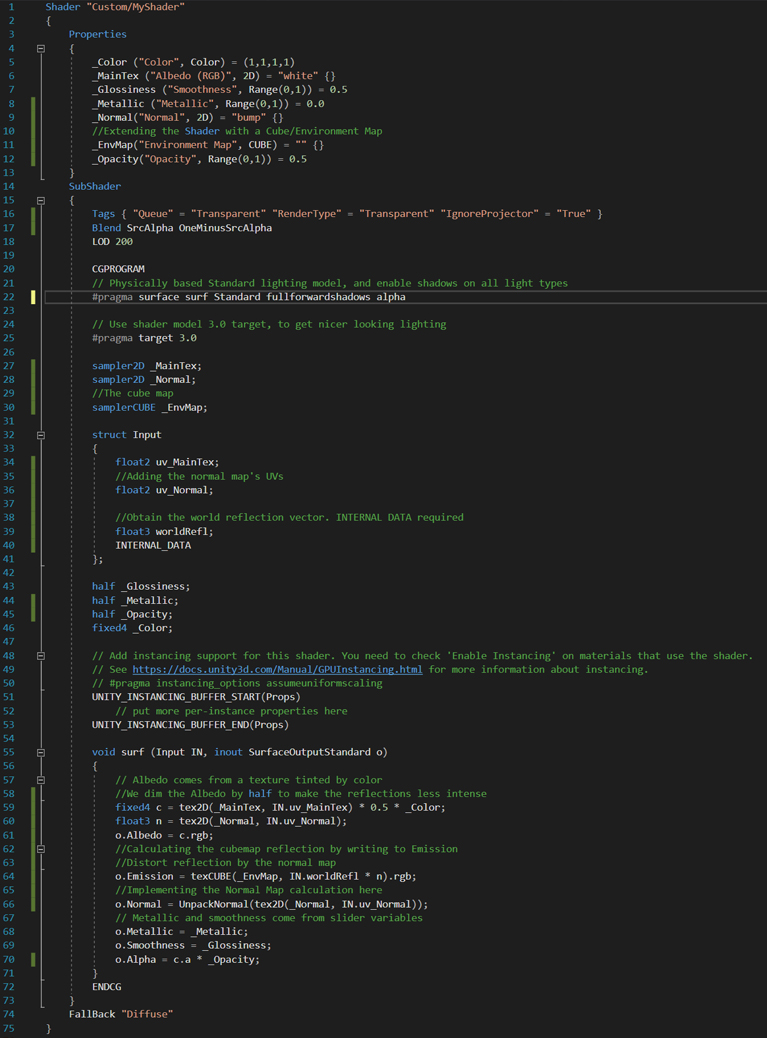The height and width of the screenshot is (1038, 767).
Task: Click the samplerCUBE _EnvMap declaration
Action: pyautogui.click(x=149, y=407)
